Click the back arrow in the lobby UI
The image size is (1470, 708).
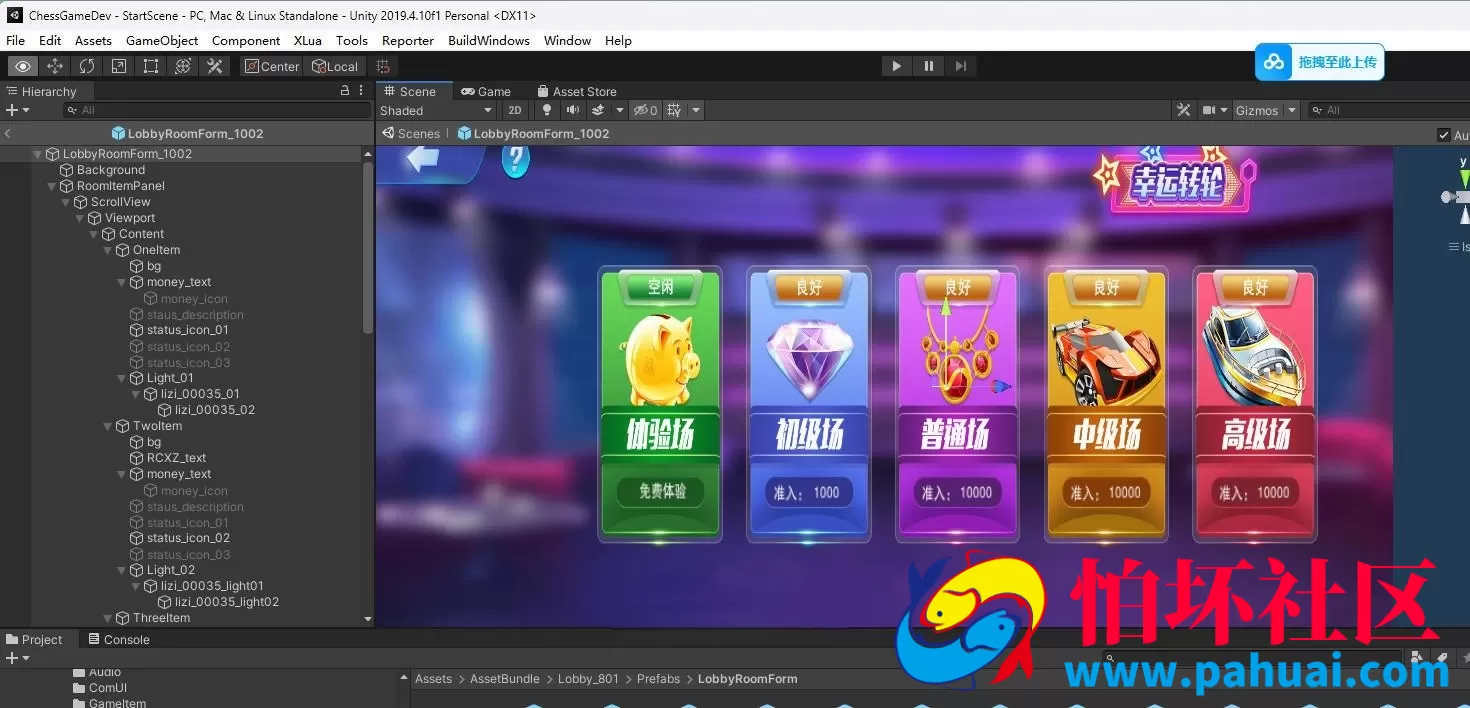pyautogui.click(x=424, y=159)
